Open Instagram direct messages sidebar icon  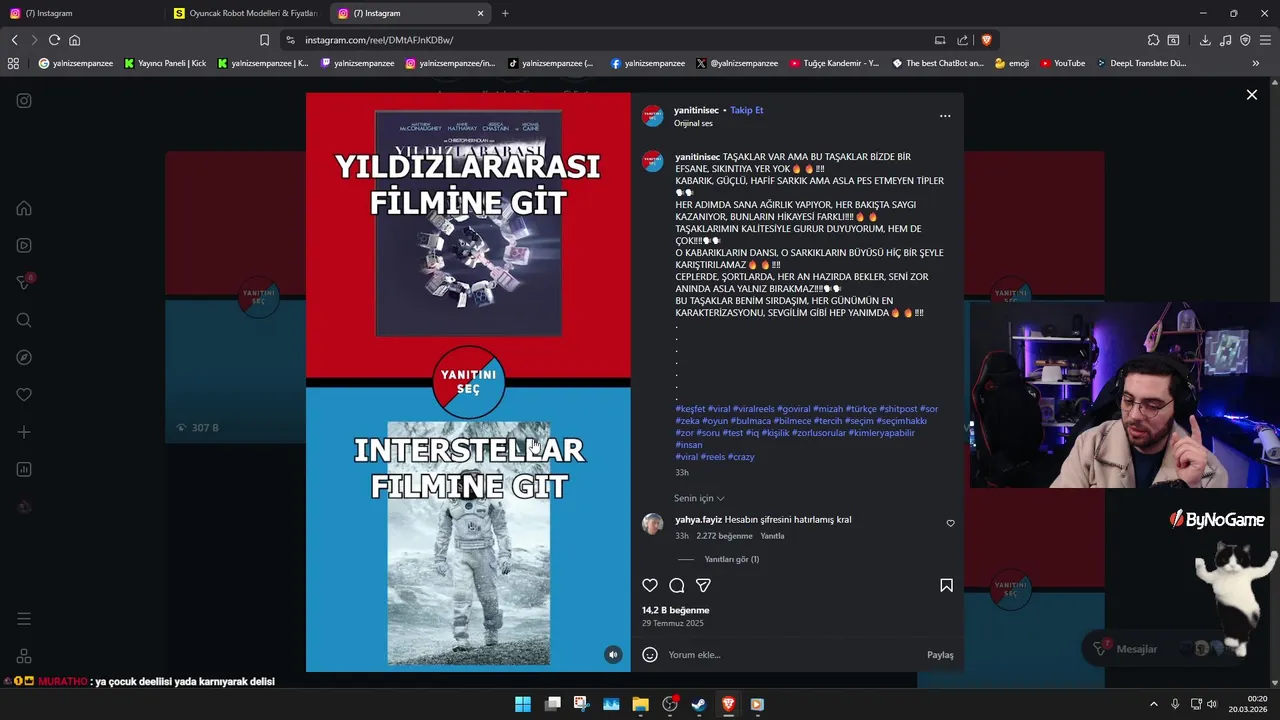tap(24, 283)
